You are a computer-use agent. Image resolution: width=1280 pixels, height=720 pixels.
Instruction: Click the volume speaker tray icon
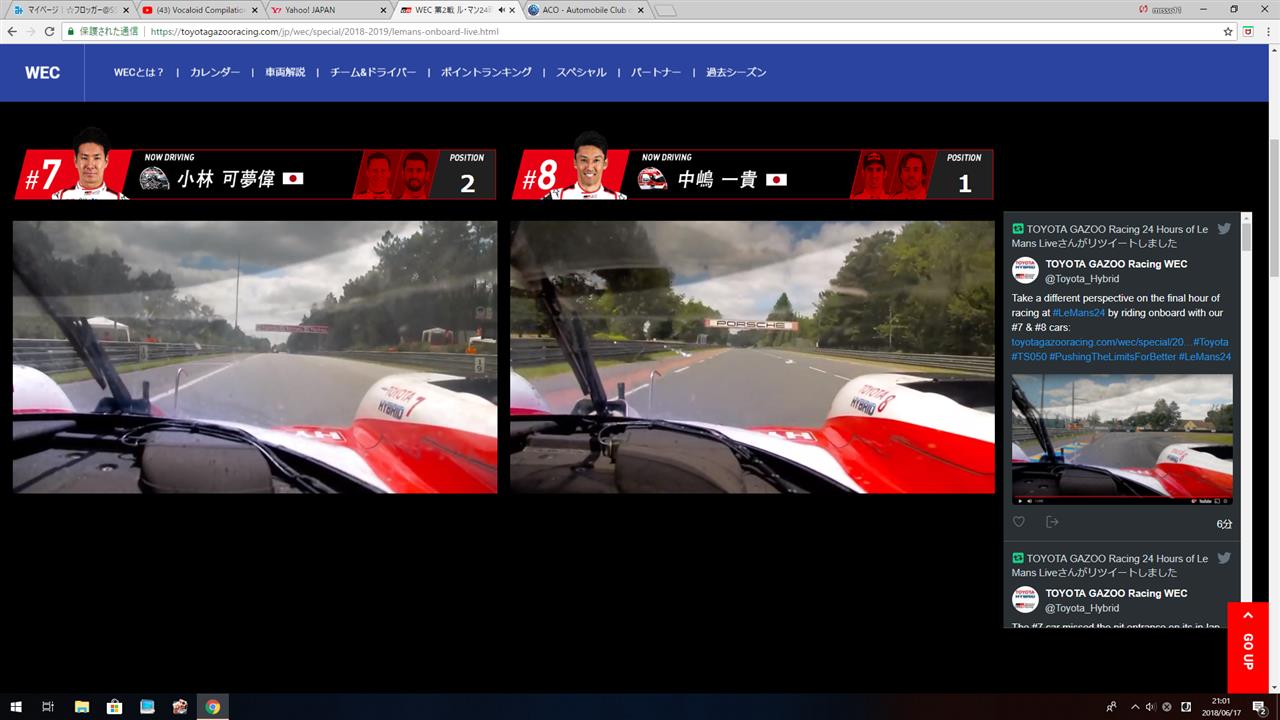pyautogui.click(x=1150, y=707)
